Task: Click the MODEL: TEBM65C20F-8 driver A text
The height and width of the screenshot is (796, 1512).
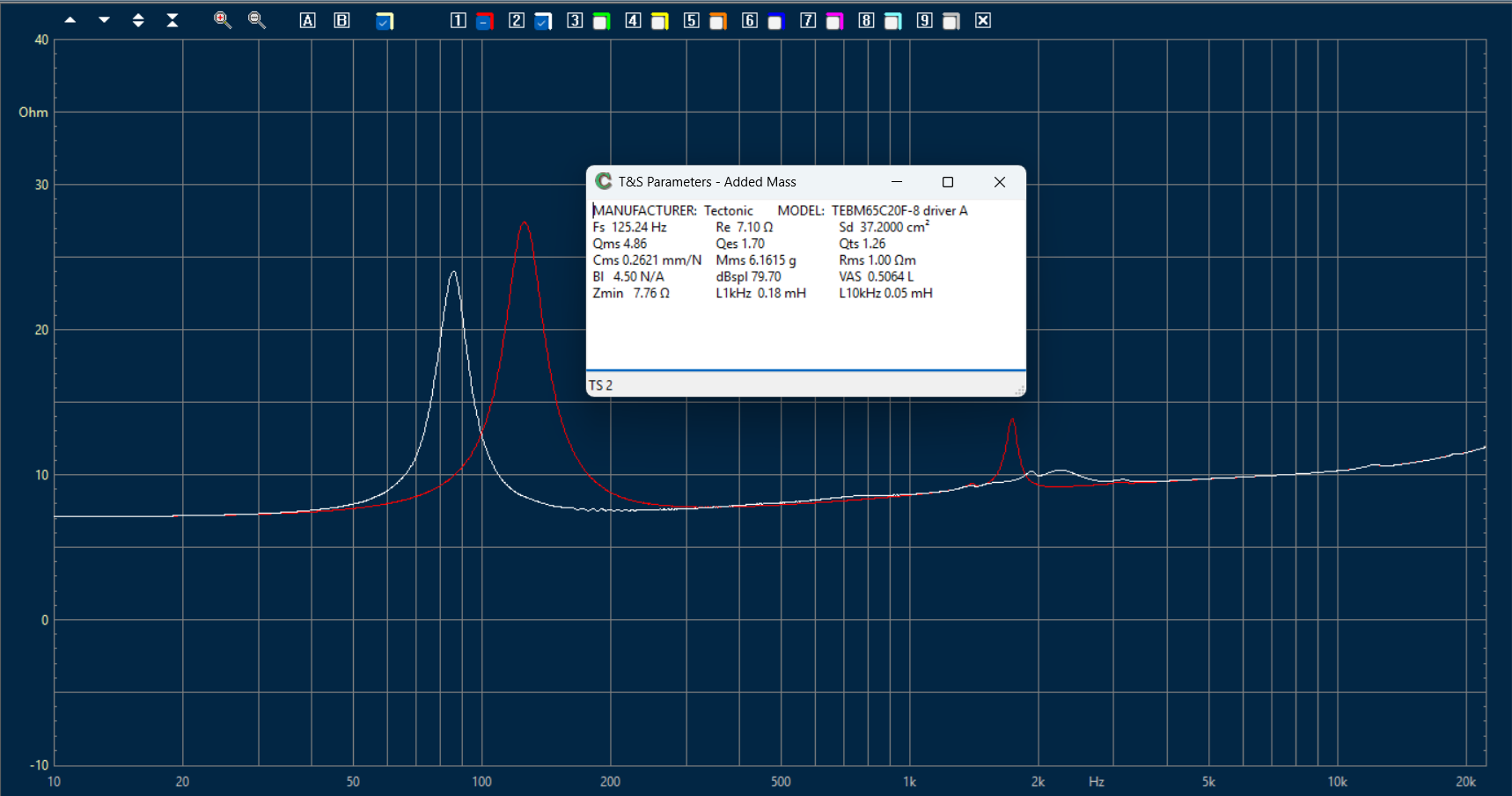Action: pos(872,210)
